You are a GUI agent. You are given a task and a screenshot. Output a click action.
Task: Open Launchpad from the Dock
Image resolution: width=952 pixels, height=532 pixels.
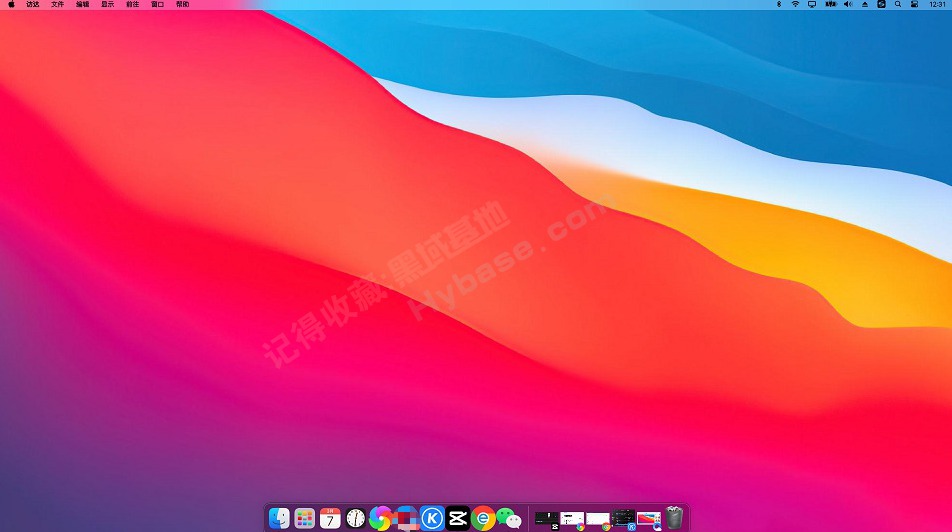[305, 518]
